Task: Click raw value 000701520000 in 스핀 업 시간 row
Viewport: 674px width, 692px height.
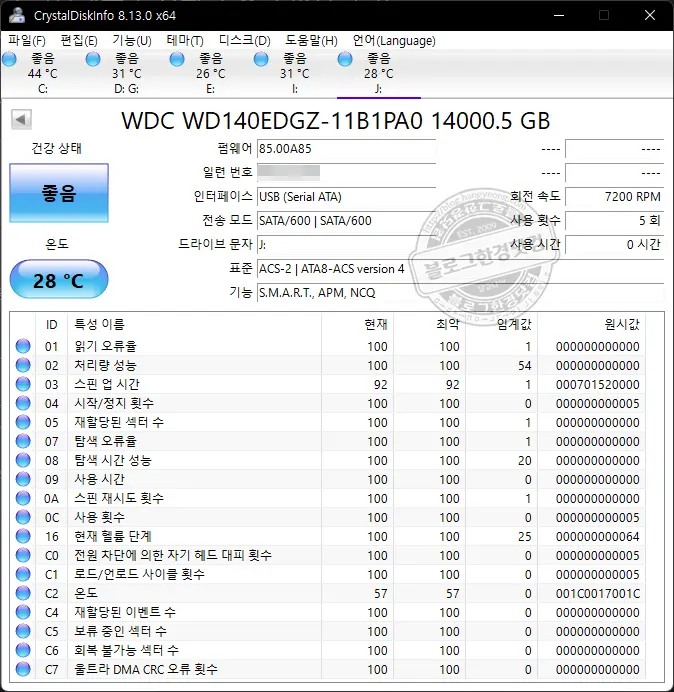Action: coord(598,384)
